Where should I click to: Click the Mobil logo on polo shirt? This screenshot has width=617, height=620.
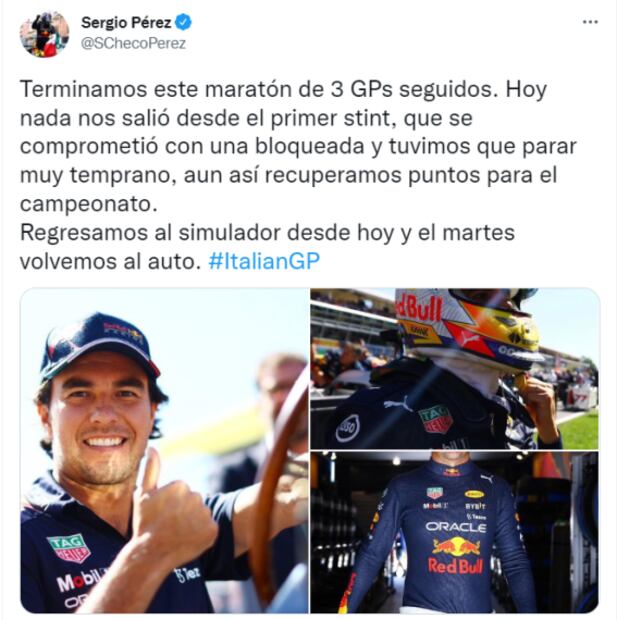point(79,581)
